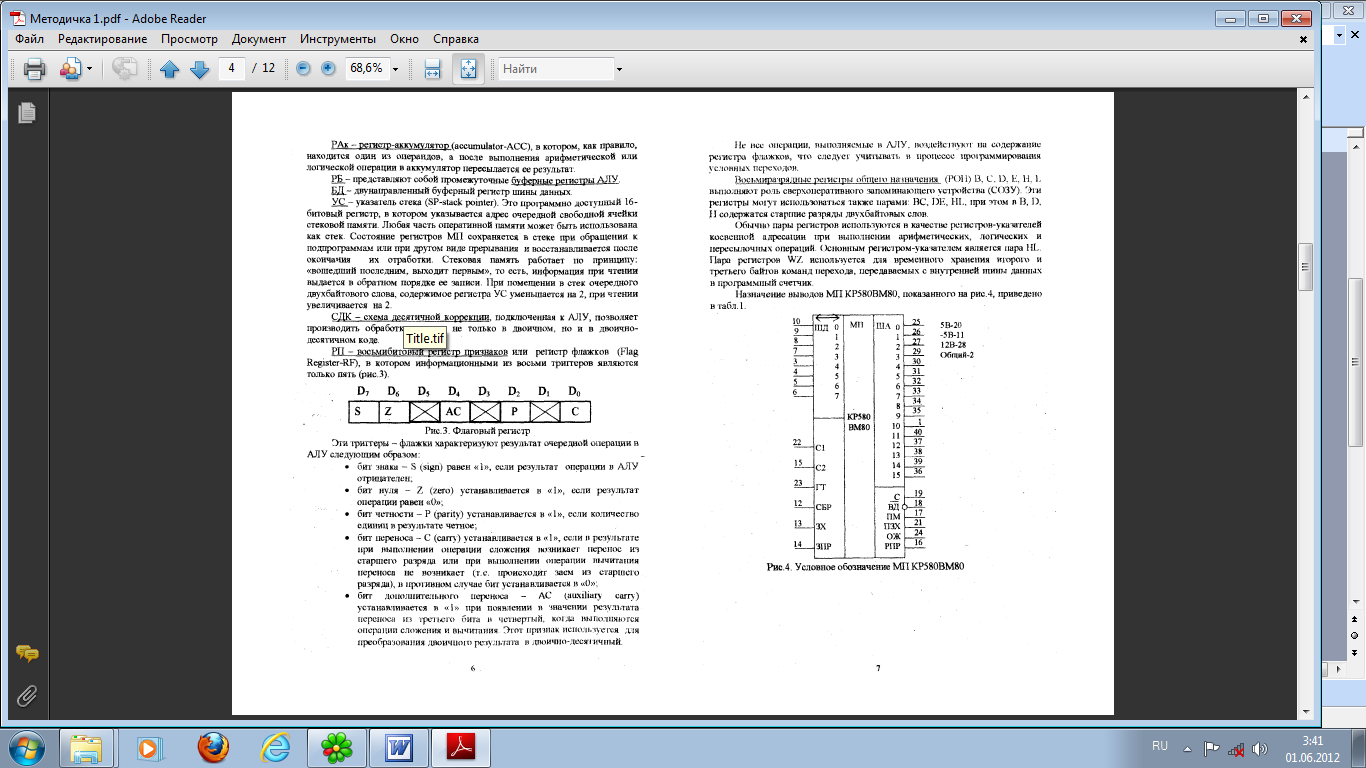Open the Pages panel in left sidebar
This screenshot has height=768, width=1366.
click(27, 113)
